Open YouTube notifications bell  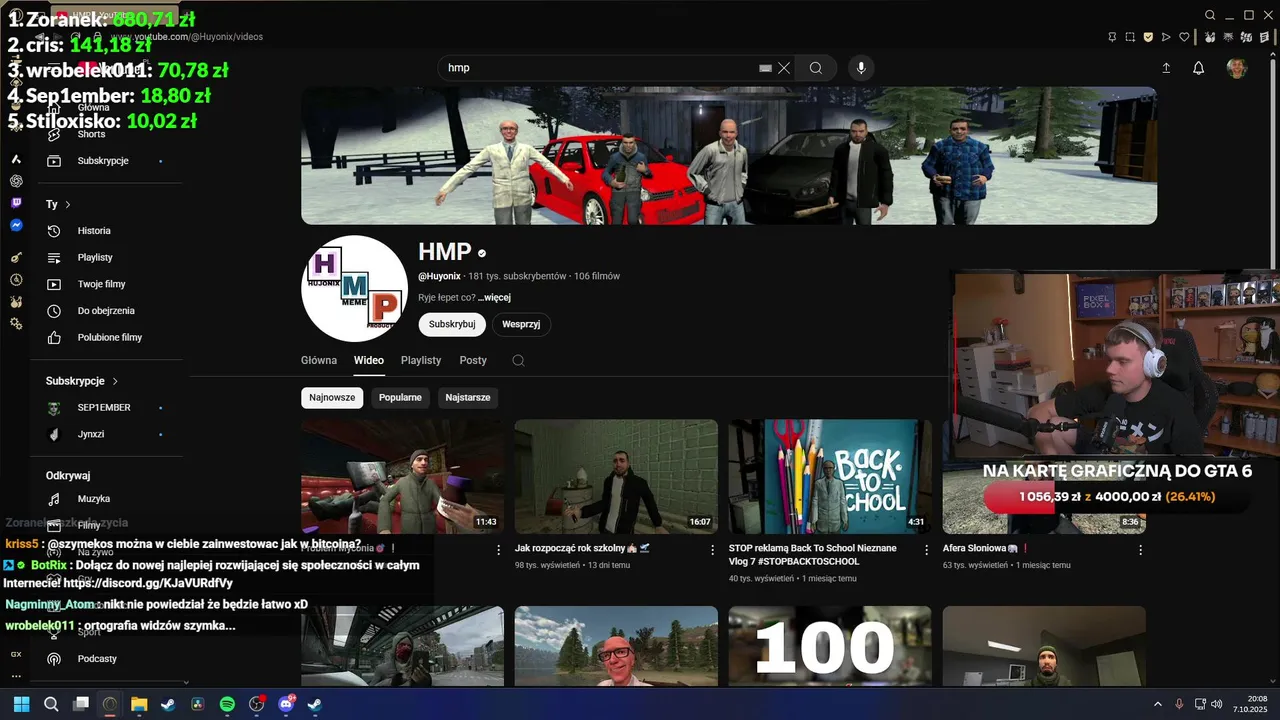pos(1198,68)
